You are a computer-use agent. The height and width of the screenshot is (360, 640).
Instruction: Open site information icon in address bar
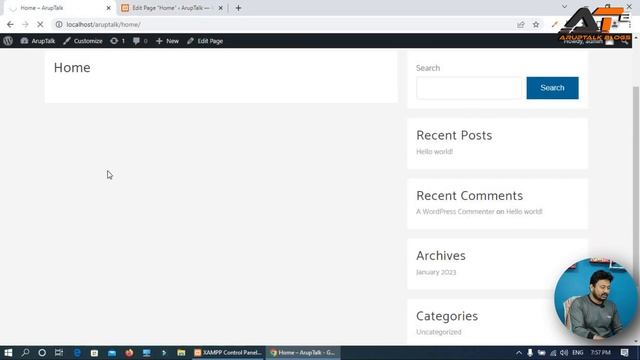point(59,24)
